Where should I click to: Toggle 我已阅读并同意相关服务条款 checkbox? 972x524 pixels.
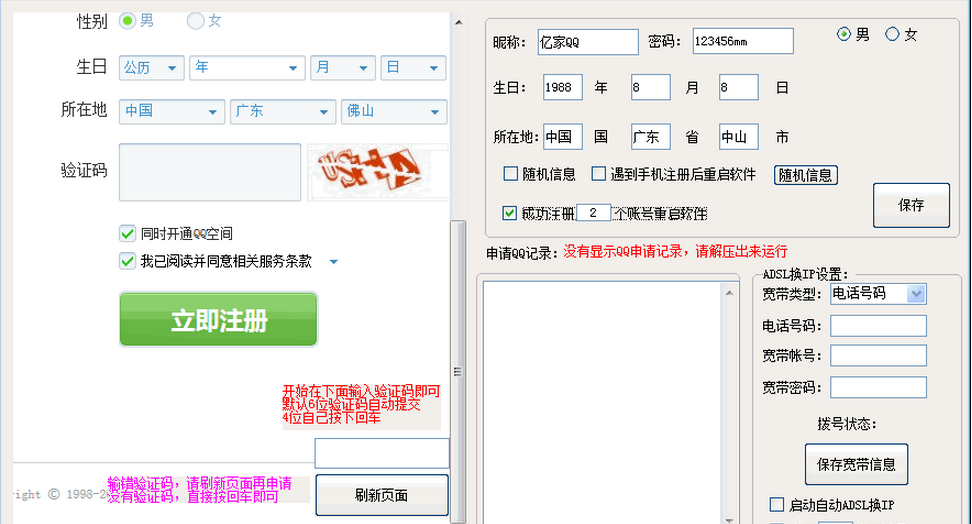click(127, 261)
